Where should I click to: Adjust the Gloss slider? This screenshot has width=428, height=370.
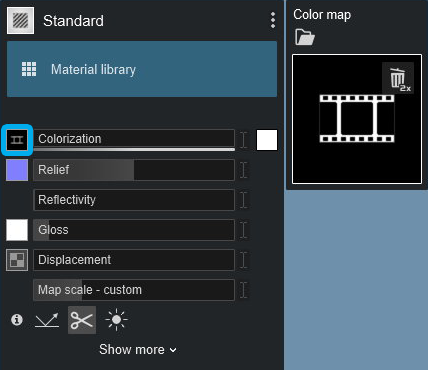coord(134,230)
